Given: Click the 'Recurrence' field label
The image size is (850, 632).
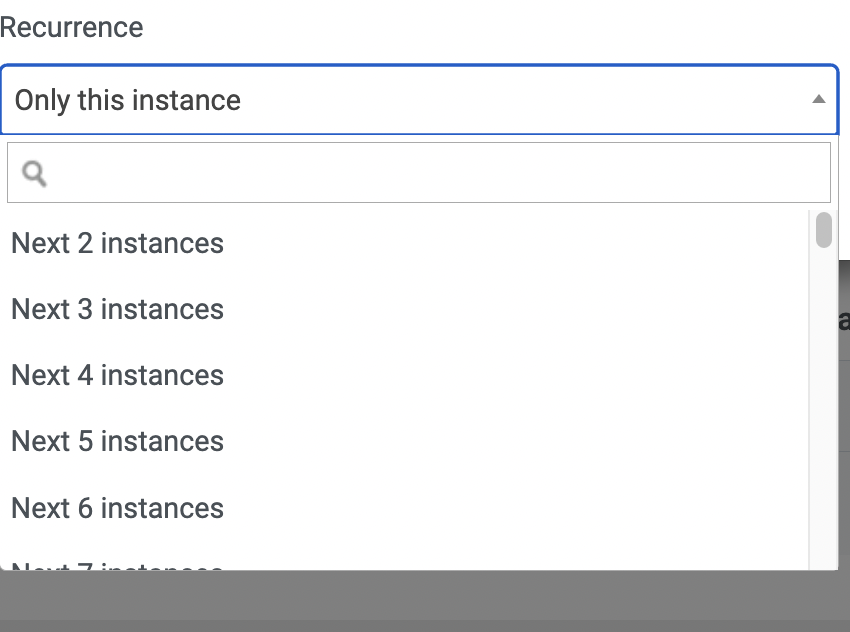Looking at the screenshot, I should [72, 27].
